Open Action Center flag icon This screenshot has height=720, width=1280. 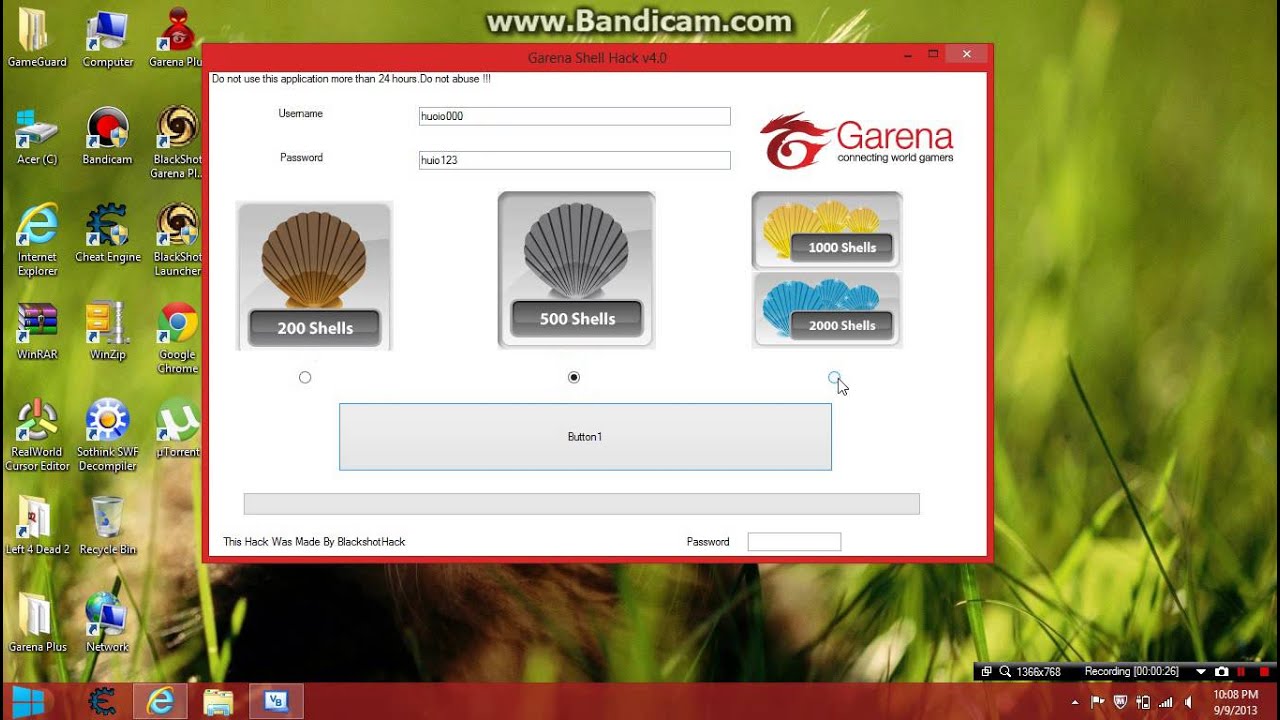pyautogui.click(x=1097, y=702)
